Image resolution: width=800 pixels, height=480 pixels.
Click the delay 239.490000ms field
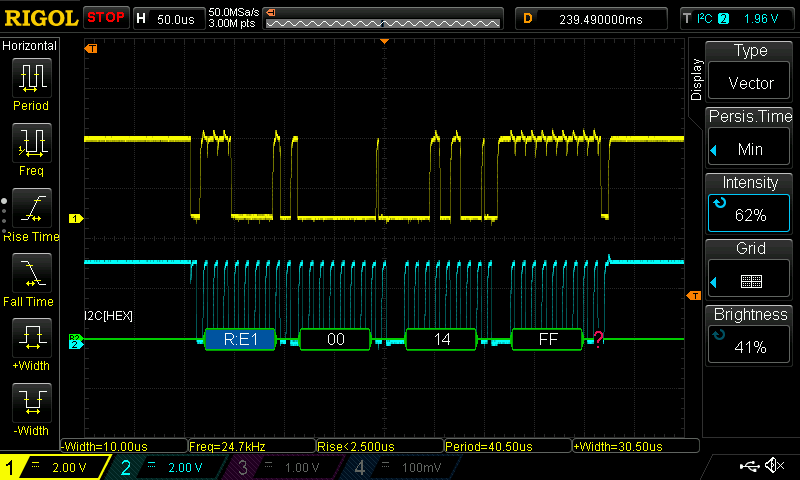[x=591, y=19]
